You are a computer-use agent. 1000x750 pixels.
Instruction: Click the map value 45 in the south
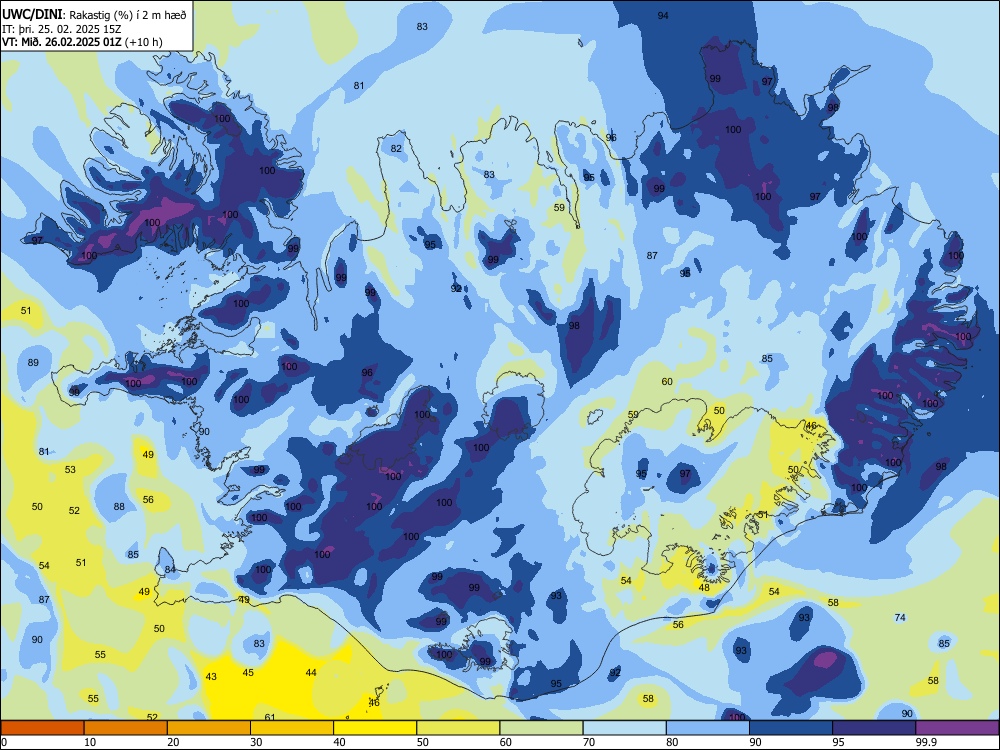point(248,672)
